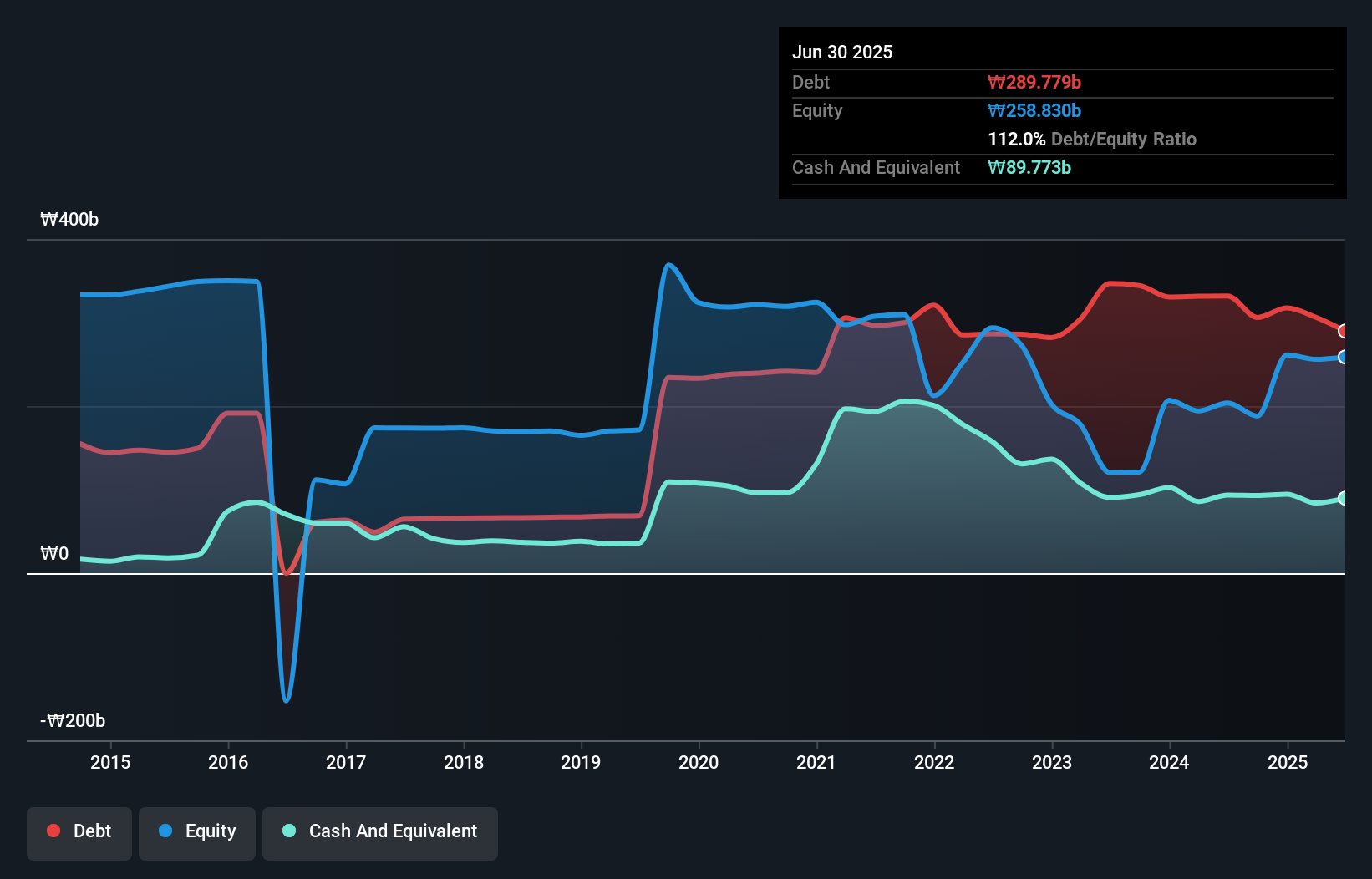Select the 2025 year label

pyautogui.click(x=1288, y=762)
